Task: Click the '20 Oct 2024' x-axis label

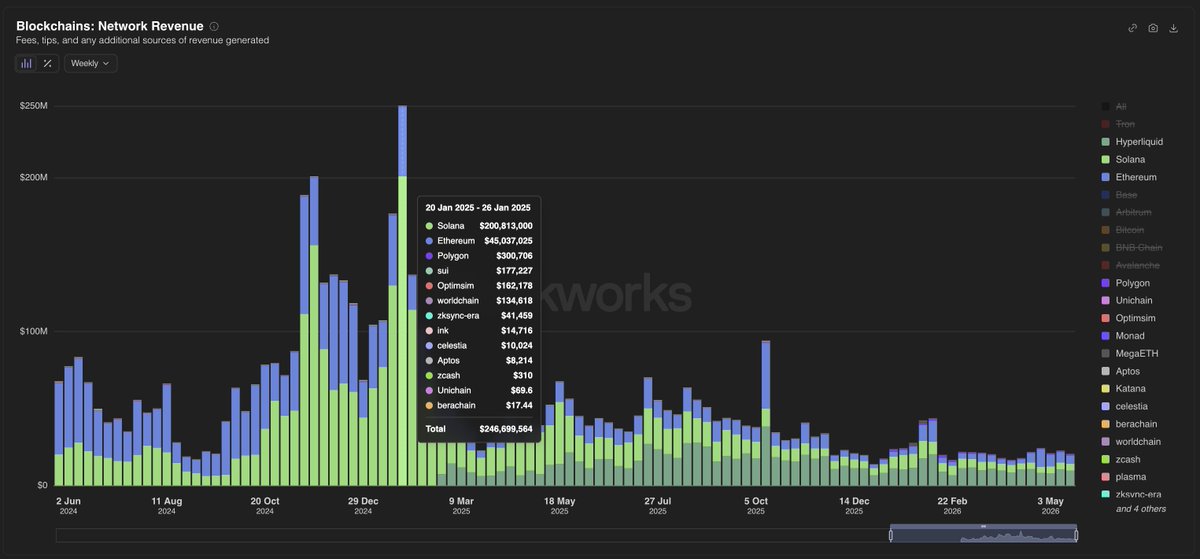Action: coord(265,505)
